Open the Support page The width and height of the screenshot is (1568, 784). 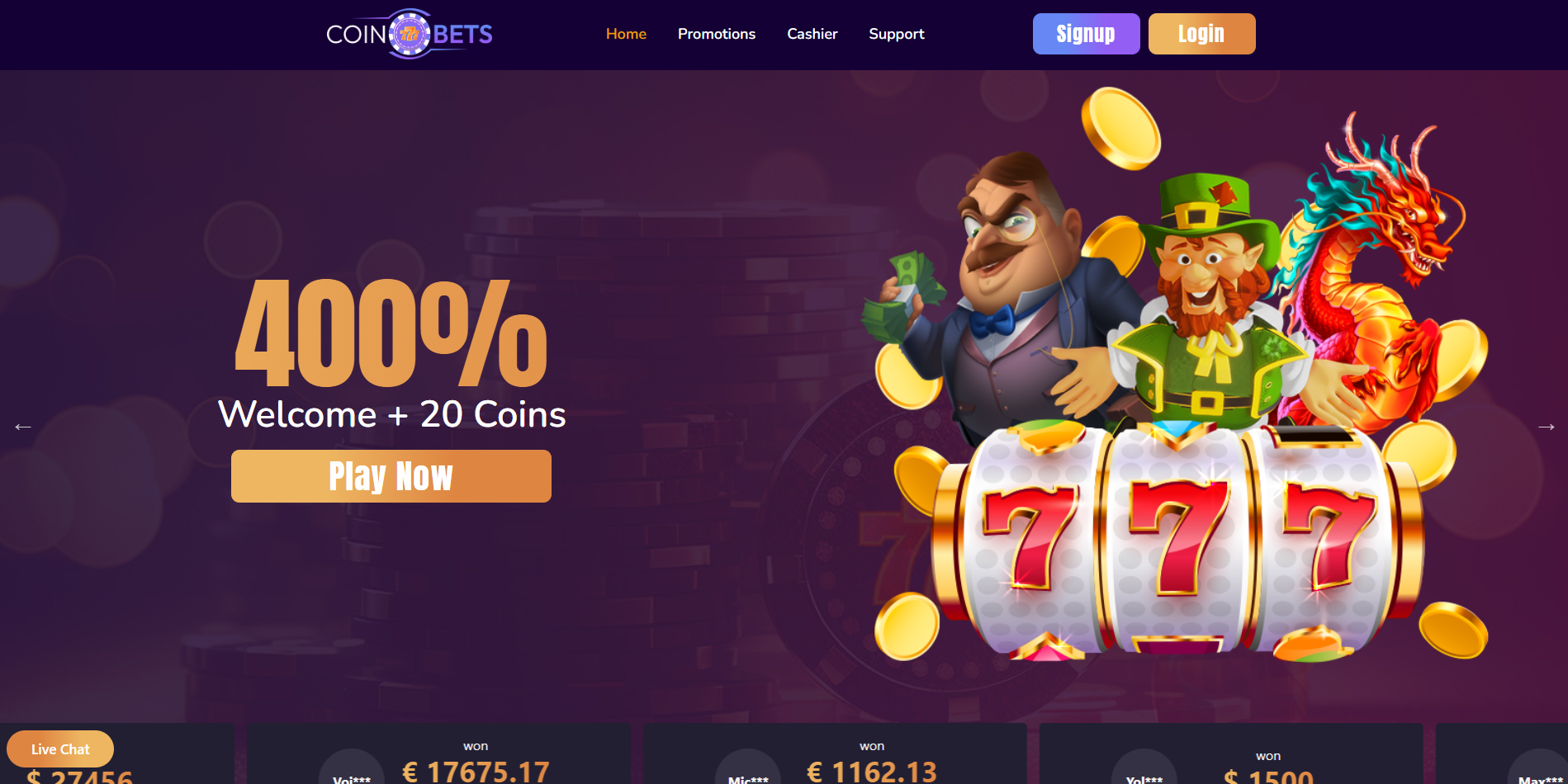coord(897,34)
